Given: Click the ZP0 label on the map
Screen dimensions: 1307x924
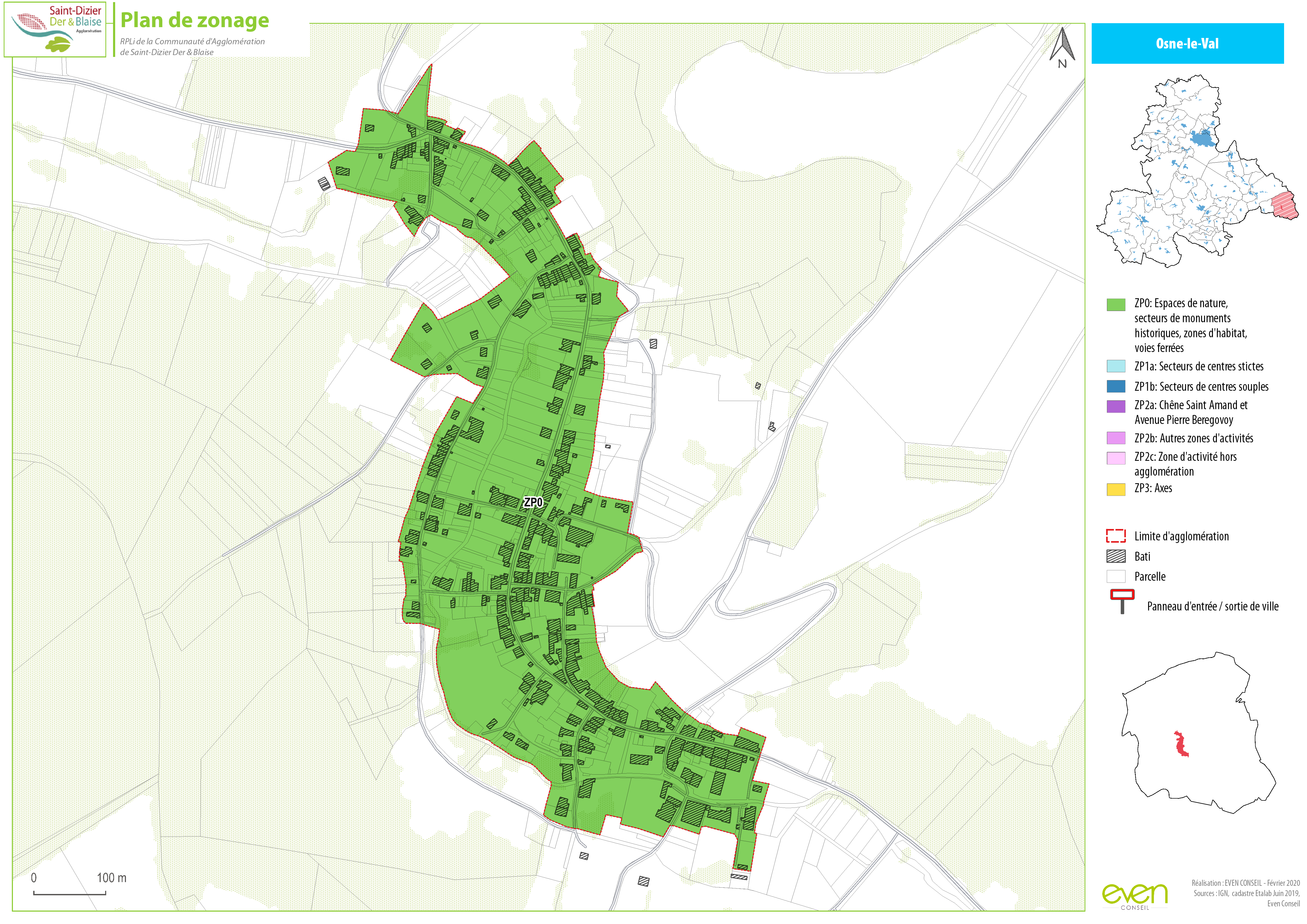Looking at the screenshot, I should pos(533,502).
